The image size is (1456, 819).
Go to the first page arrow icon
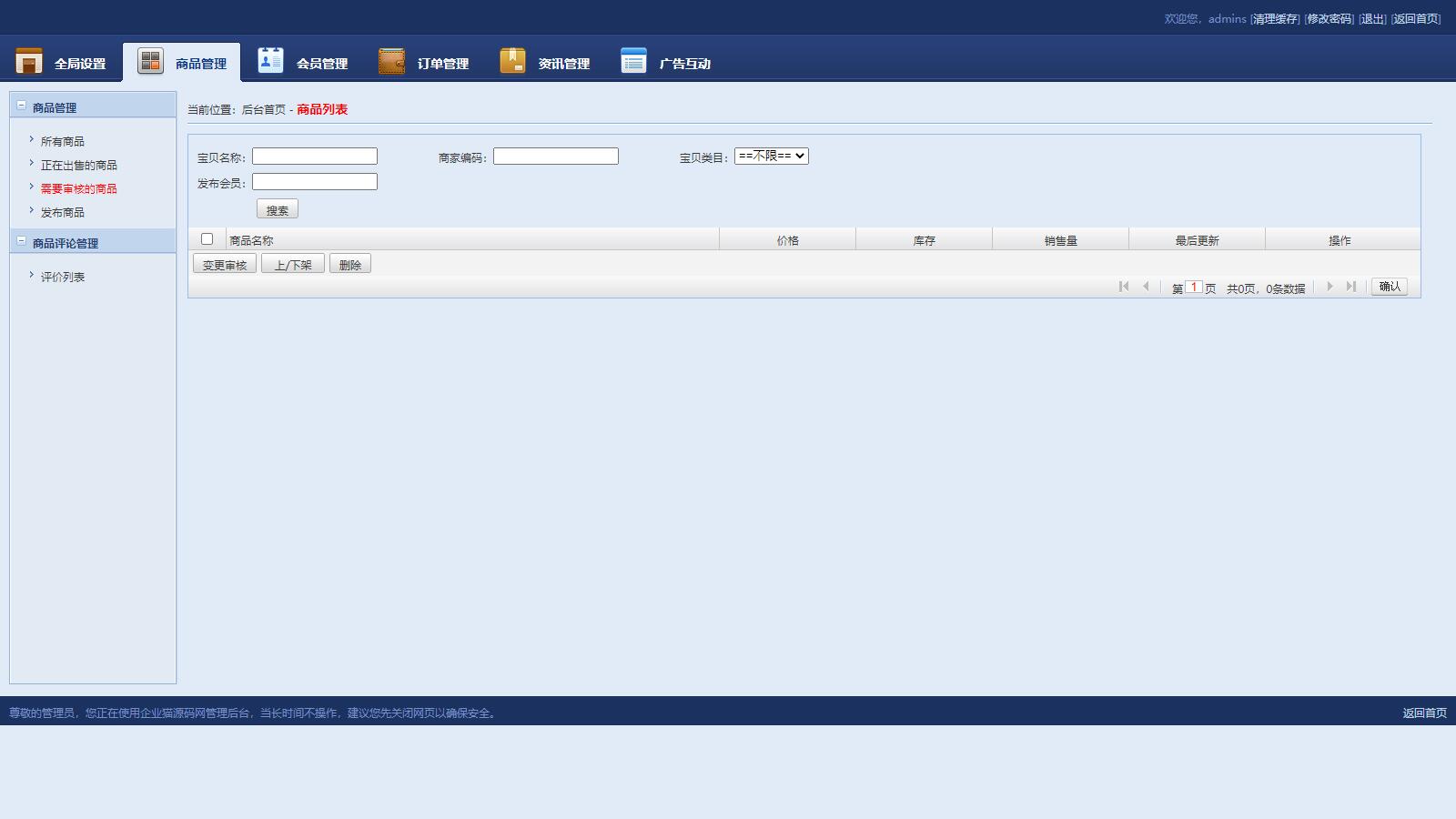1124,287
